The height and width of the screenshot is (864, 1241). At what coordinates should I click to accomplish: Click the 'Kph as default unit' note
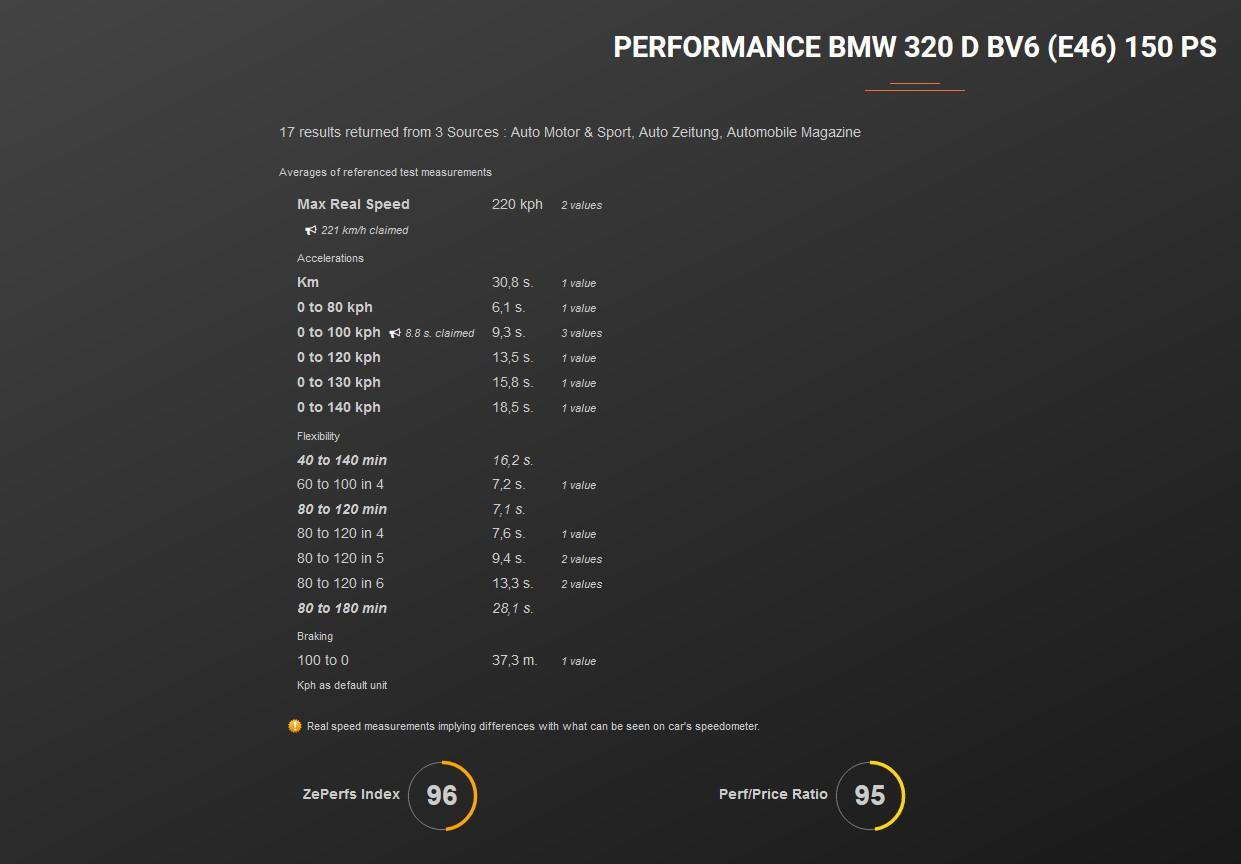coord(342,685)
